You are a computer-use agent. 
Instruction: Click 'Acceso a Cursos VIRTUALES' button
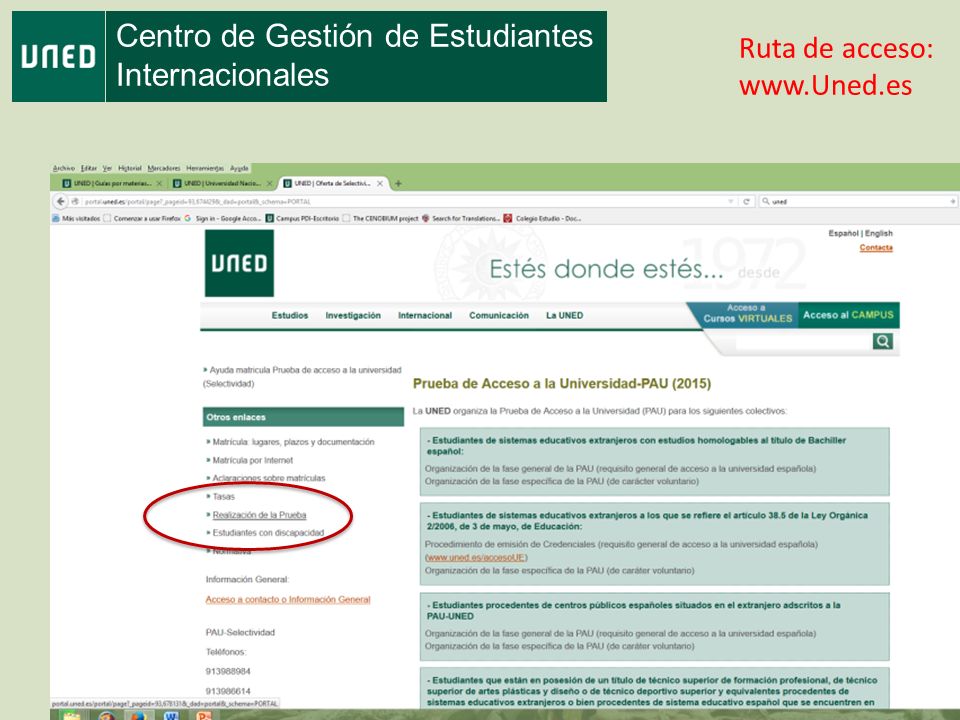pos(746,314)
